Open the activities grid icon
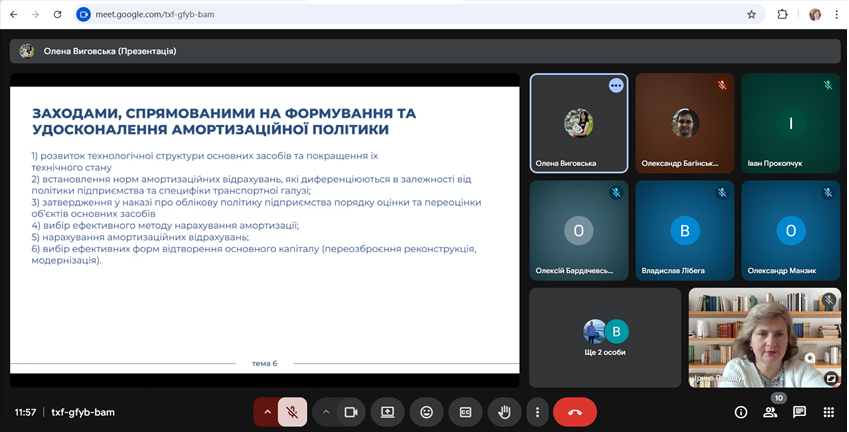 (x=828, y=411)
